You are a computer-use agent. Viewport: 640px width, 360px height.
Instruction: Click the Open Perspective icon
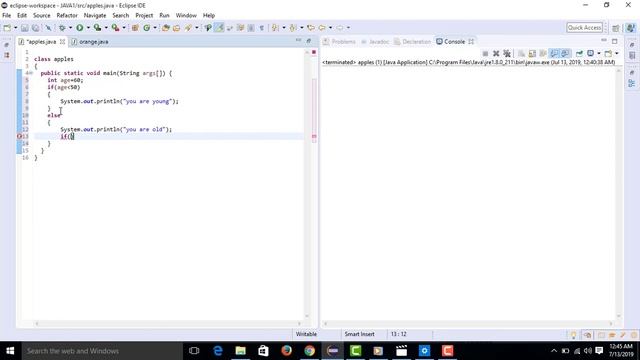pyautogui.click(x=616, y=28)
